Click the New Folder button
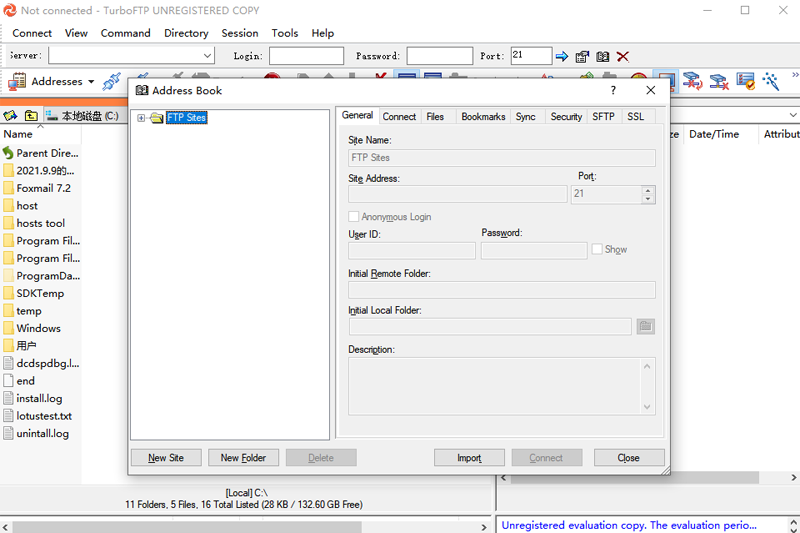Screen dimensions: 800x533 [x=243, y=458]
